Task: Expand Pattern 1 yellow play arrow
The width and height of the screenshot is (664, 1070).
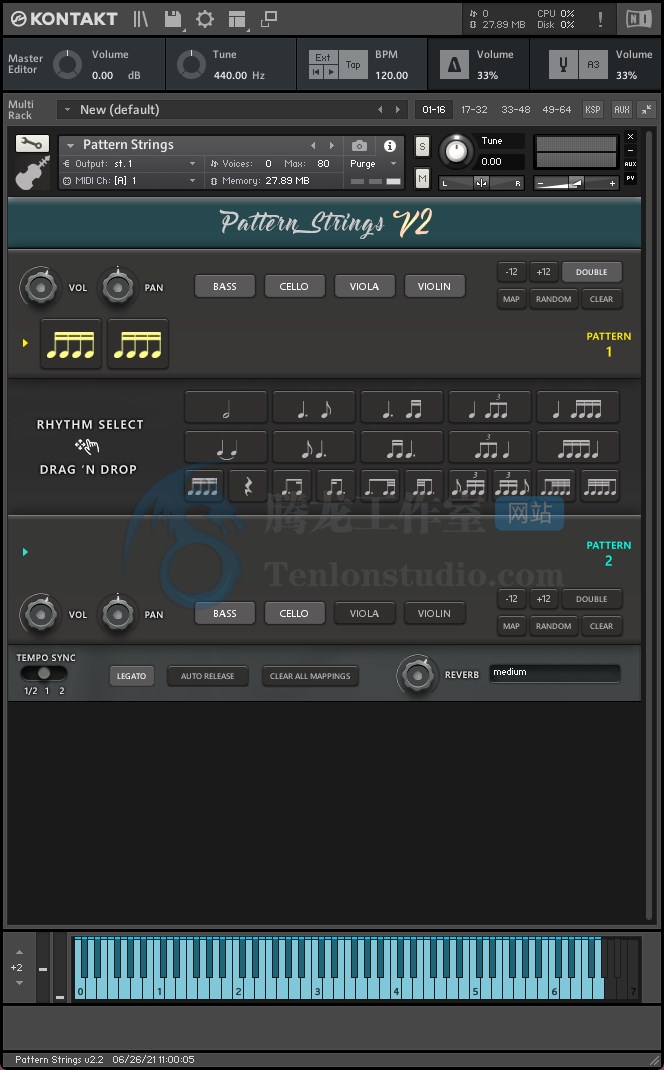Action: click(25, 343)
